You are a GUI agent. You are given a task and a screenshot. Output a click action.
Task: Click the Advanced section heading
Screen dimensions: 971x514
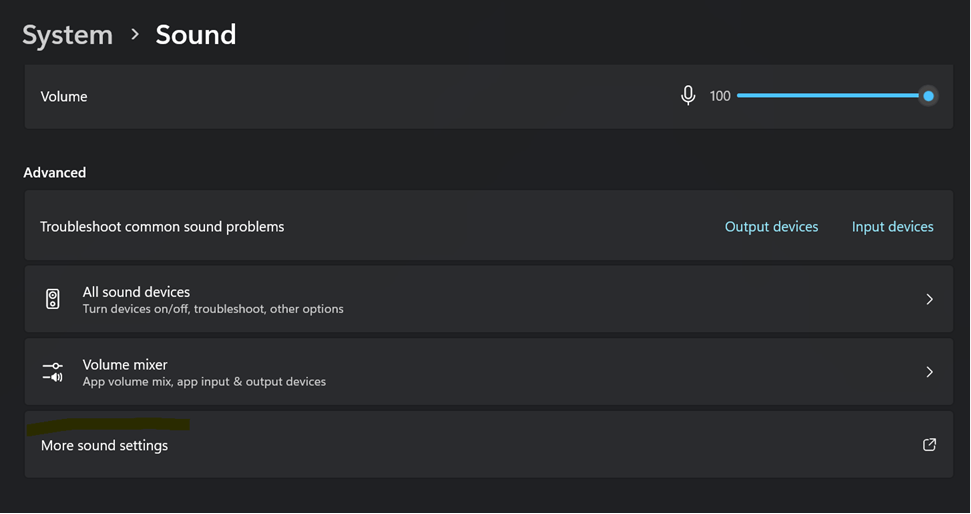pyautogui.click(x=55, y=173)
